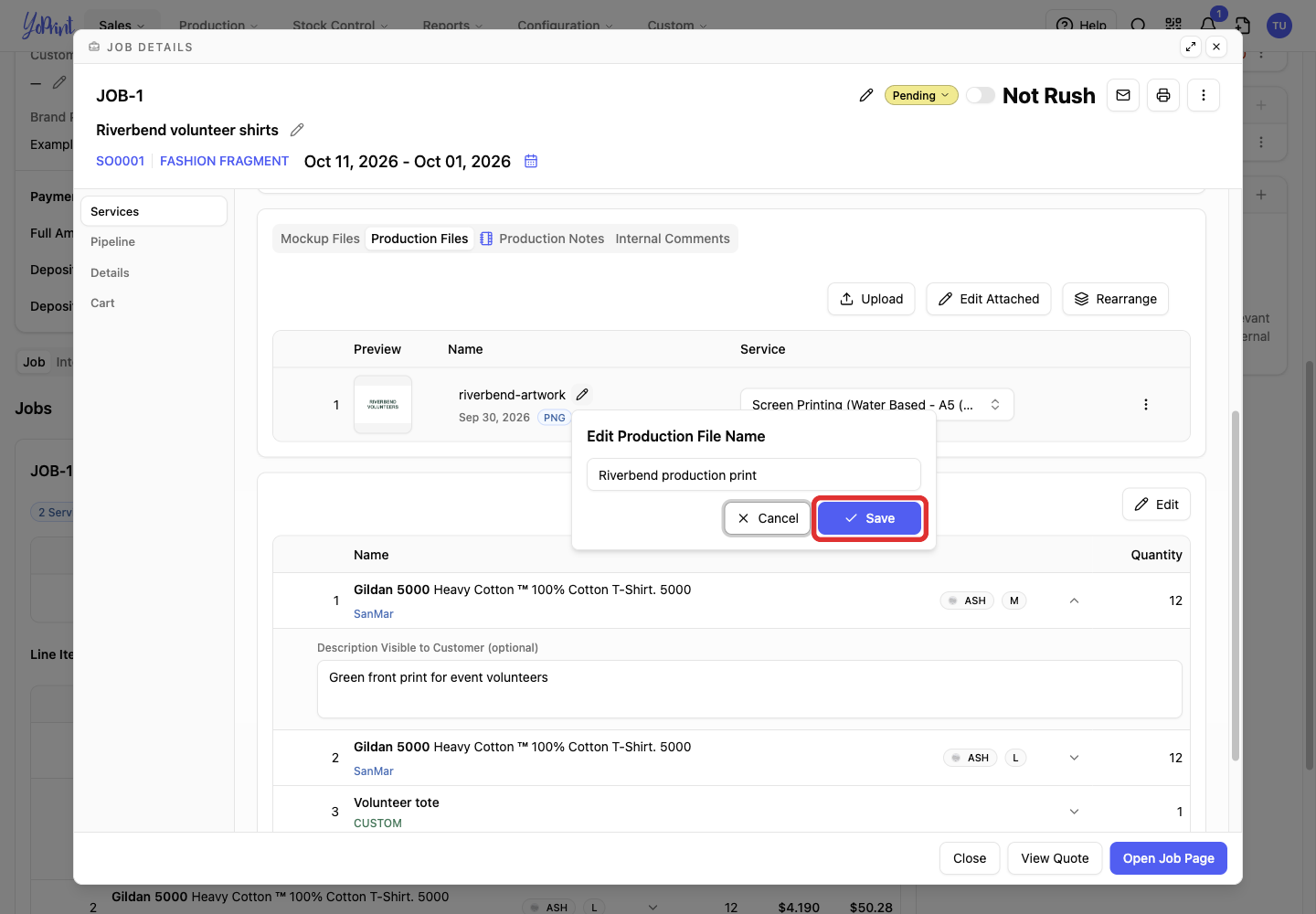This screenshot has width=1316, height=914.
Task: Click the email envelope icon button
Action: (x=1123, y=95)
